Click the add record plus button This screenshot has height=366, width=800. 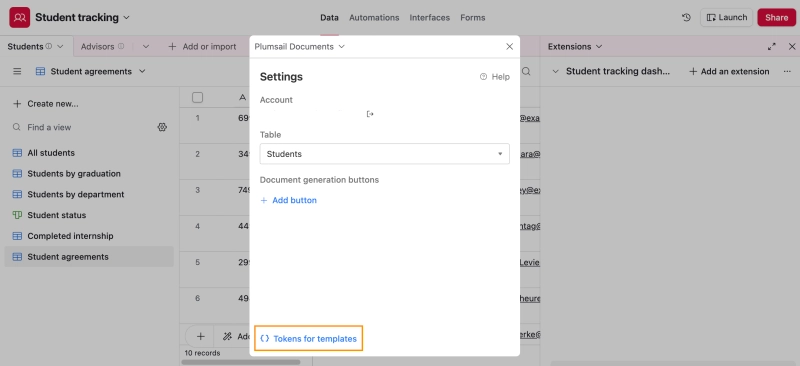[x=201, y=336]
